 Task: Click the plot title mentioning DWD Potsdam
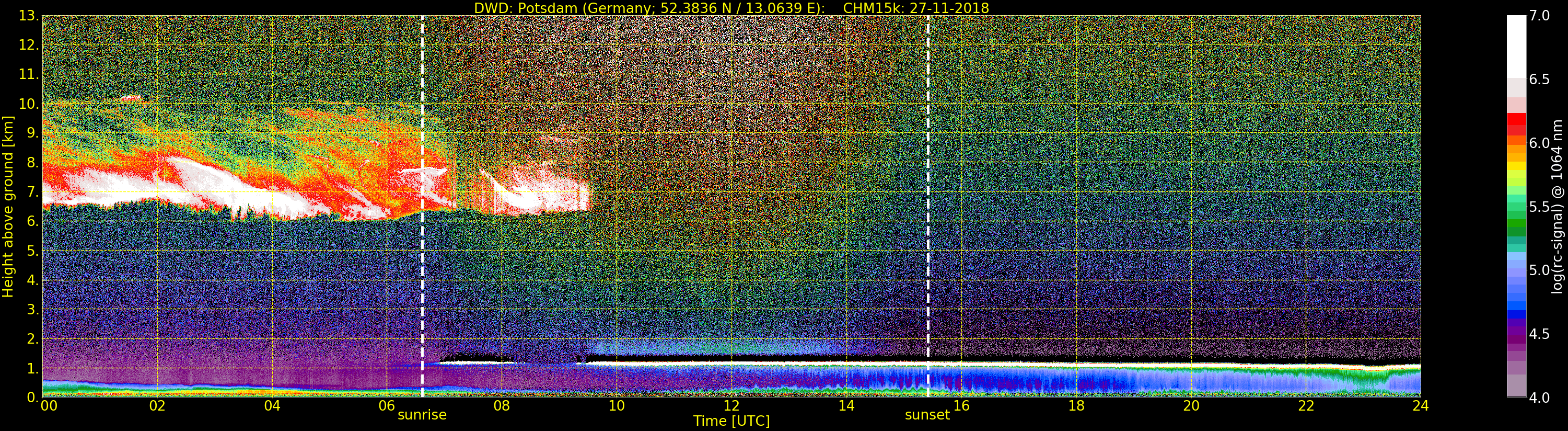point(731,8)
